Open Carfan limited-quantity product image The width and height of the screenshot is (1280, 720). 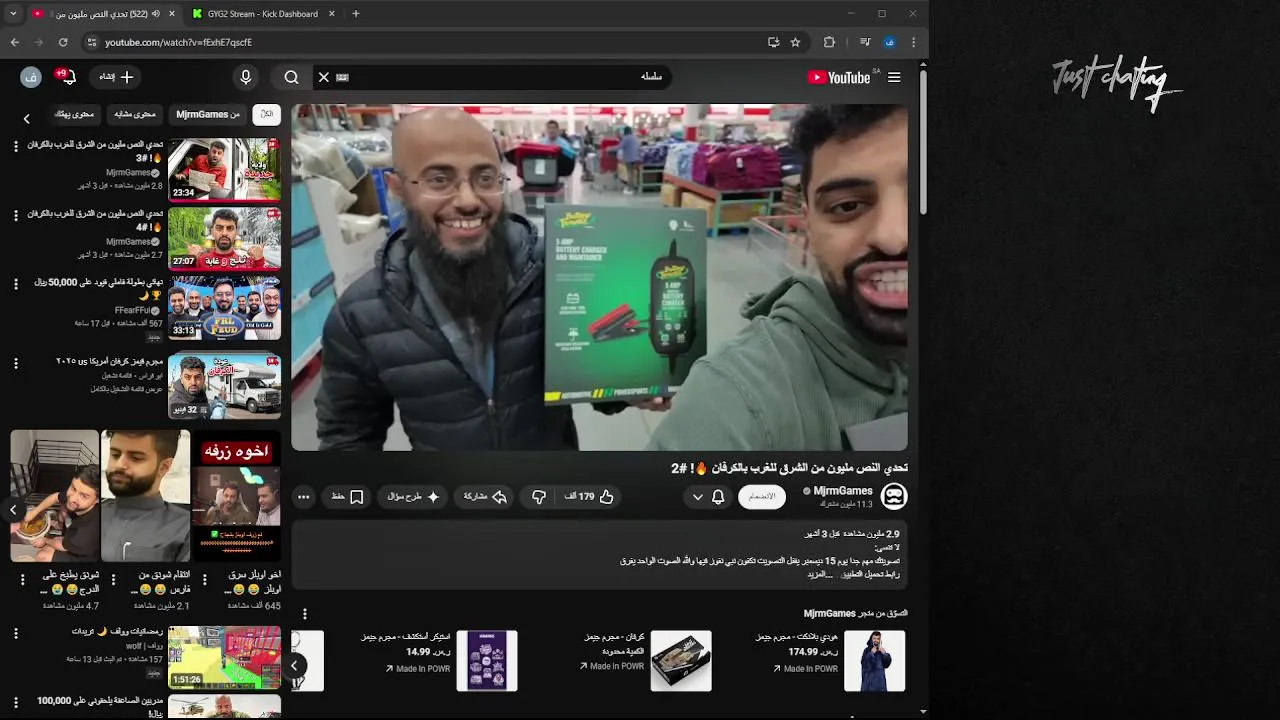coord(681,660)
